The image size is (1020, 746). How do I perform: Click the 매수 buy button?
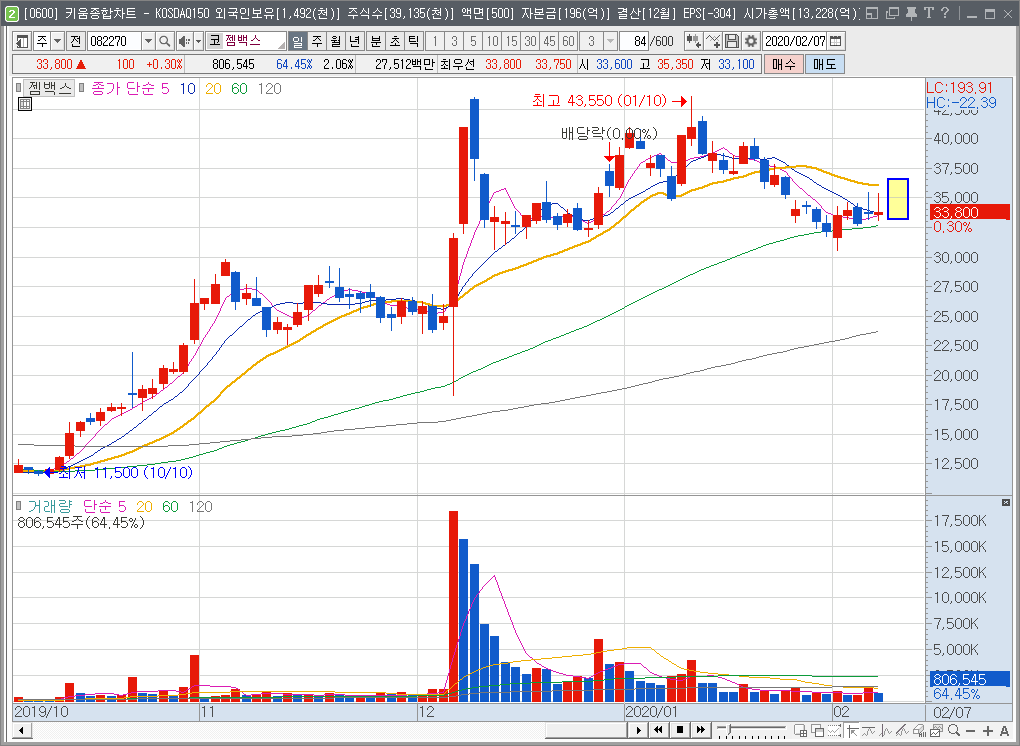(x=784, y=64)
